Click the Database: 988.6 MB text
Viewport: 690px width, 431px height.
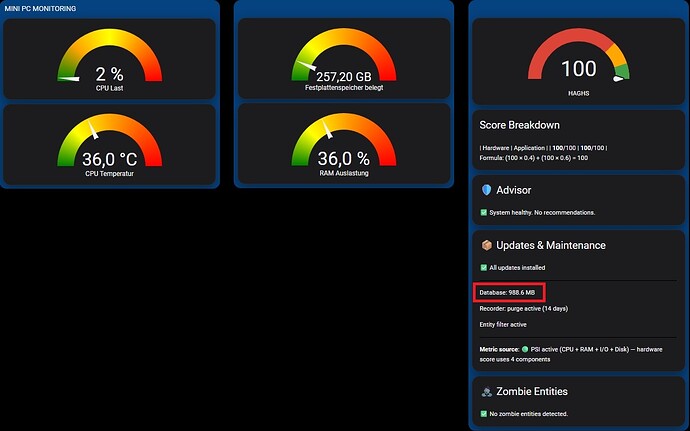[x=507, y=293]
